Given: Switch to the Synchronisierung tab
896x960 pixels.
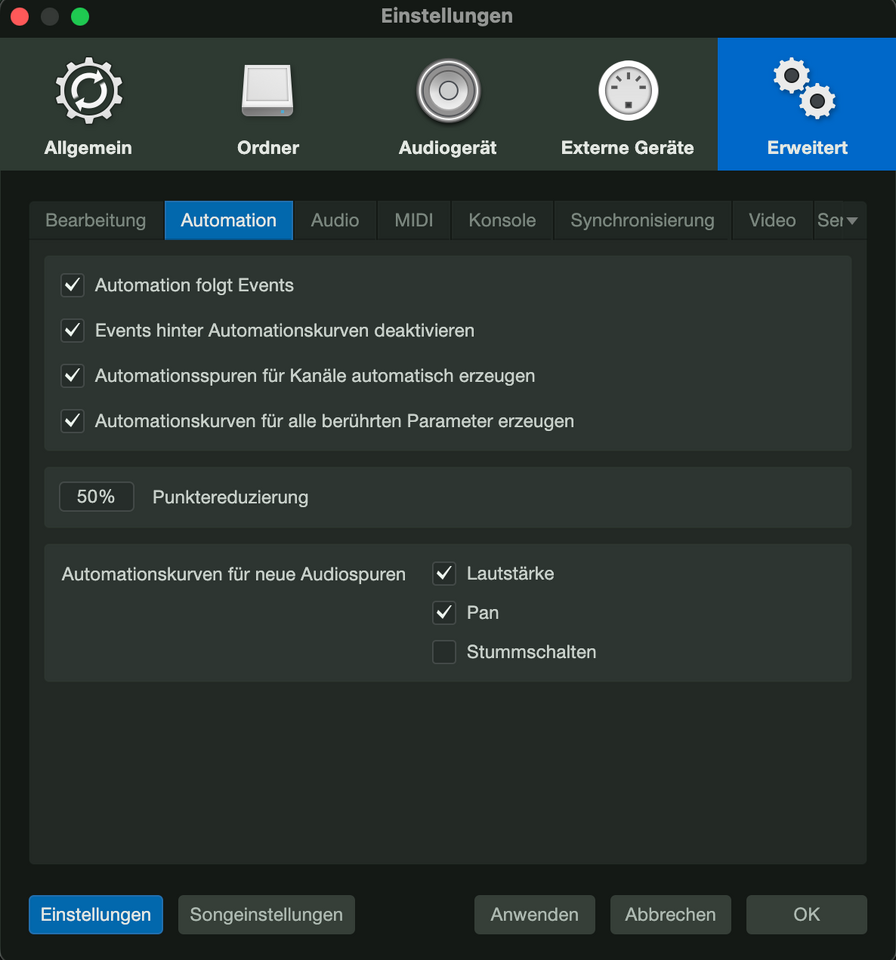Looking at the screenshot, I should (x=642, y=221).
